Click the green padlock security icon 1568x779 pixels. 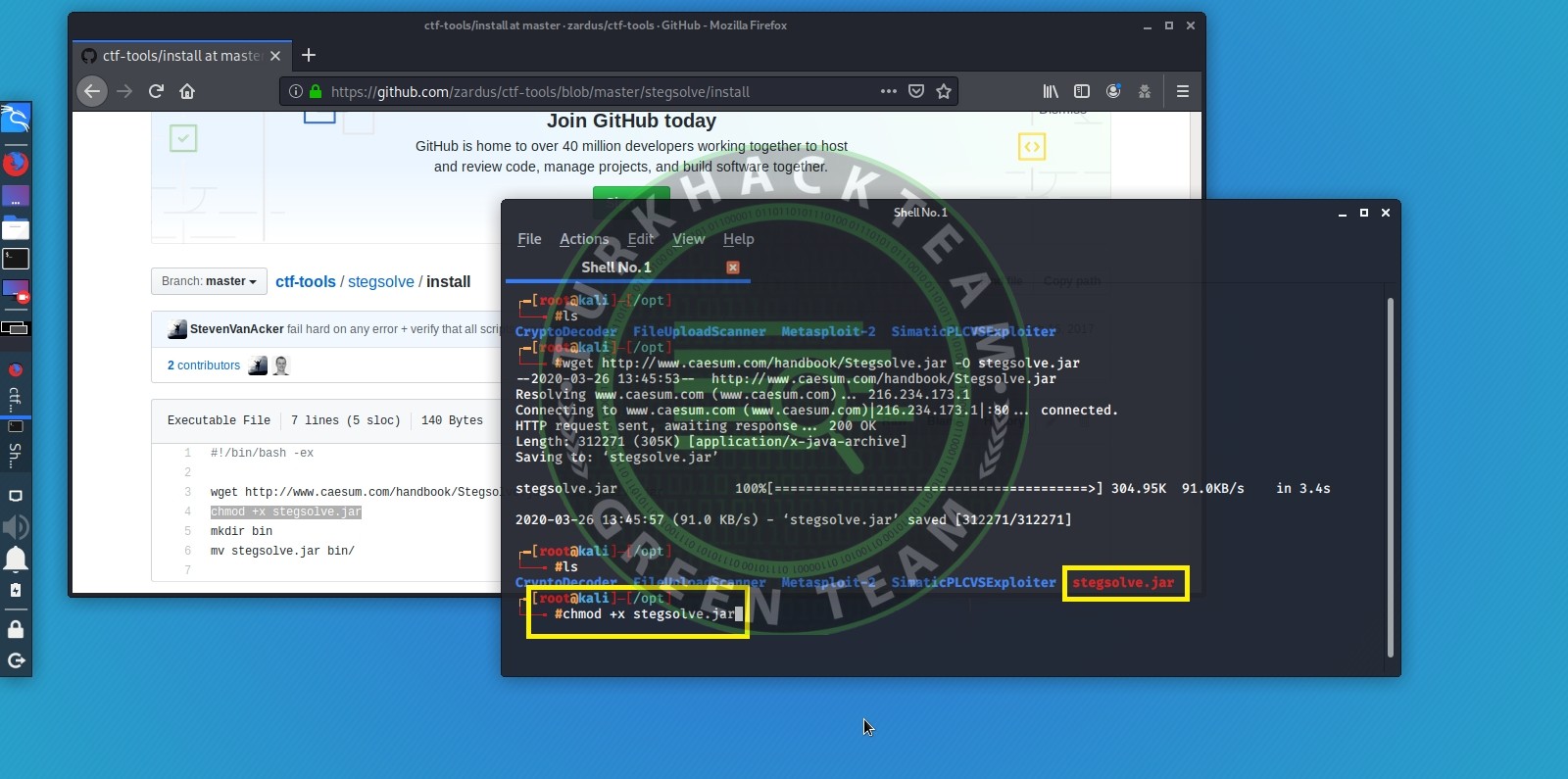[x=316, y=91]
